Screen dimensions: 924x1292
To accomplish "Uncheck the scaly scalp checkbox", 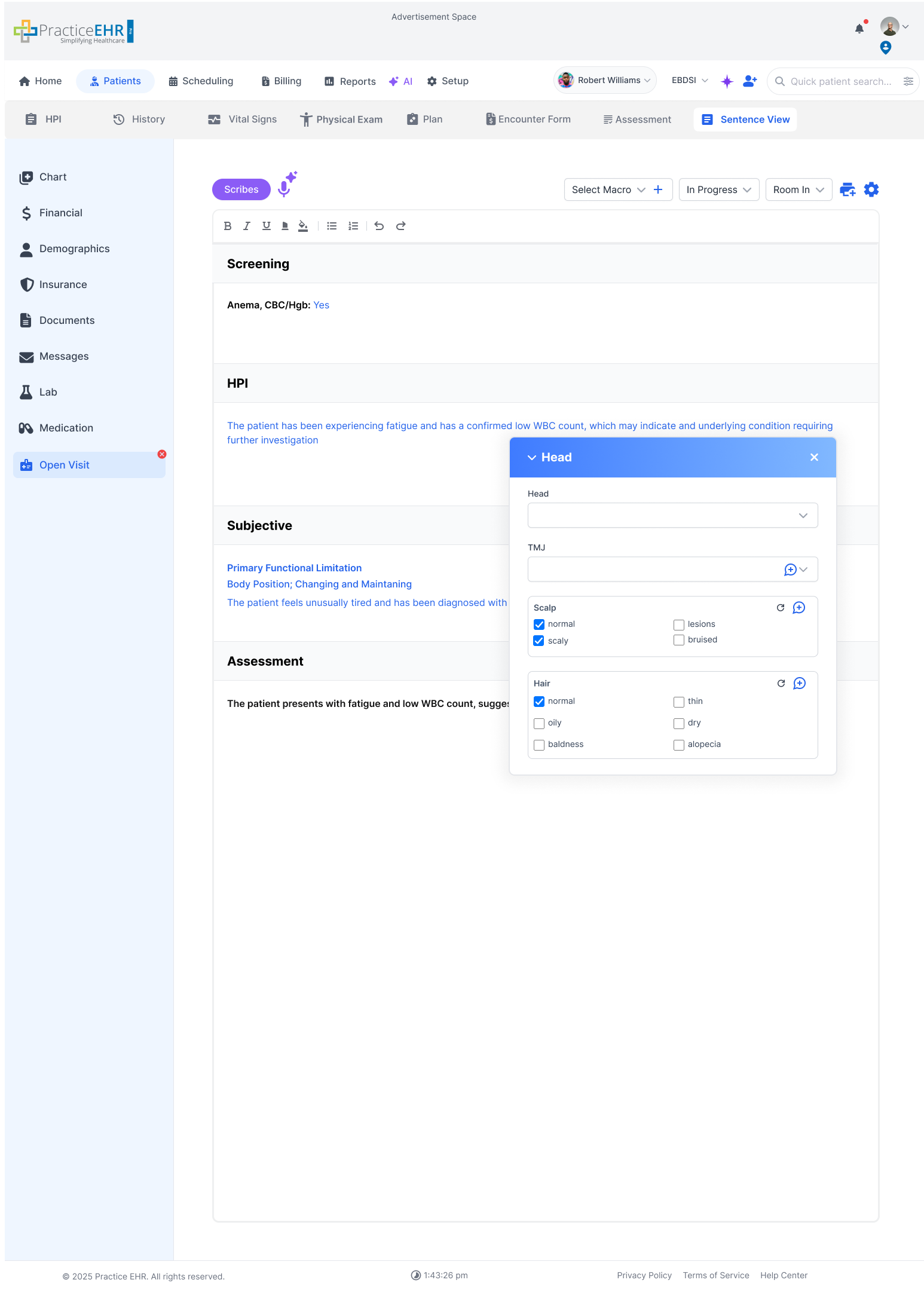I will [539, 641].
